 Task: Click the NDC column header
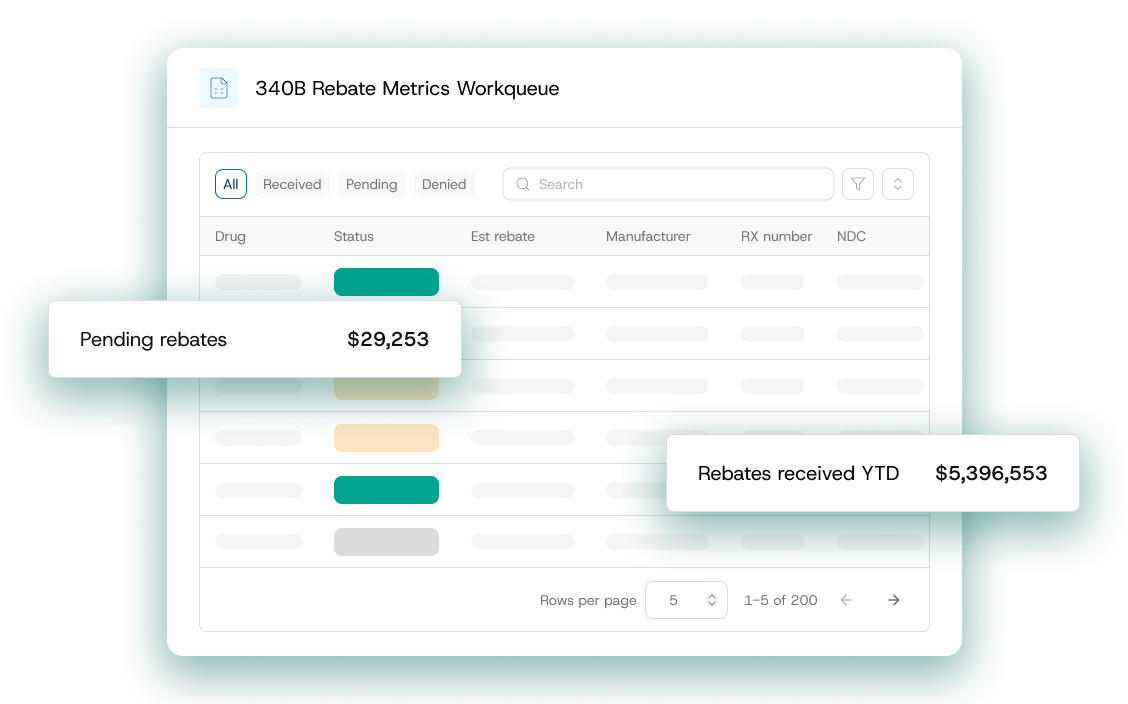(851, 236)
